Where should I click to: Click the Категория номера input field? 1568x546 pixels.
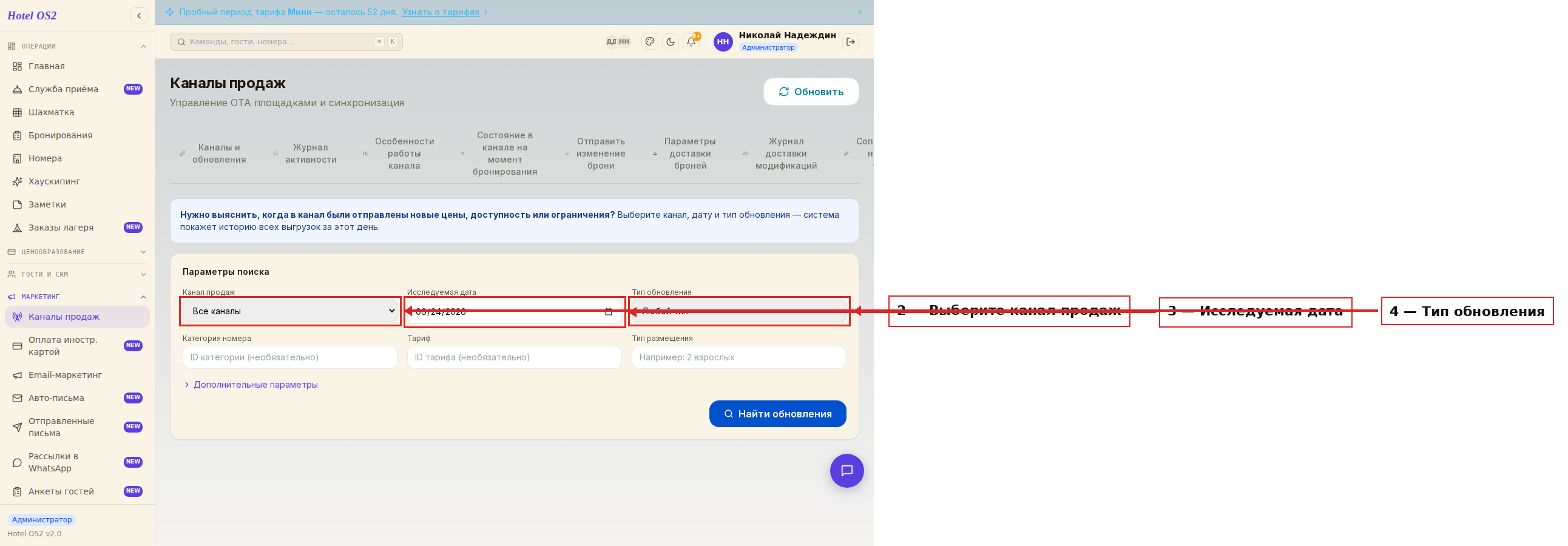click(x=289, y=358)
